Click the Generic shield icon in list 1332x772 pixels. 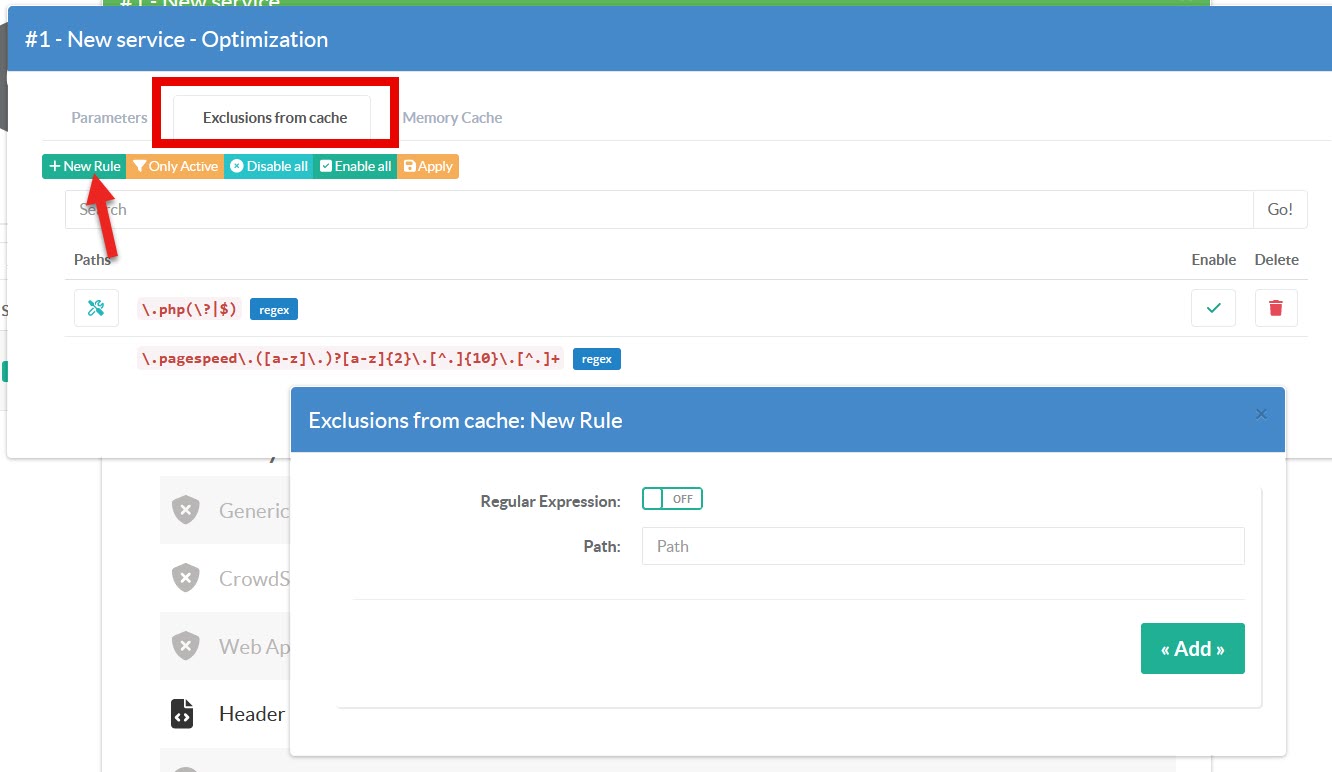[185, 510]
